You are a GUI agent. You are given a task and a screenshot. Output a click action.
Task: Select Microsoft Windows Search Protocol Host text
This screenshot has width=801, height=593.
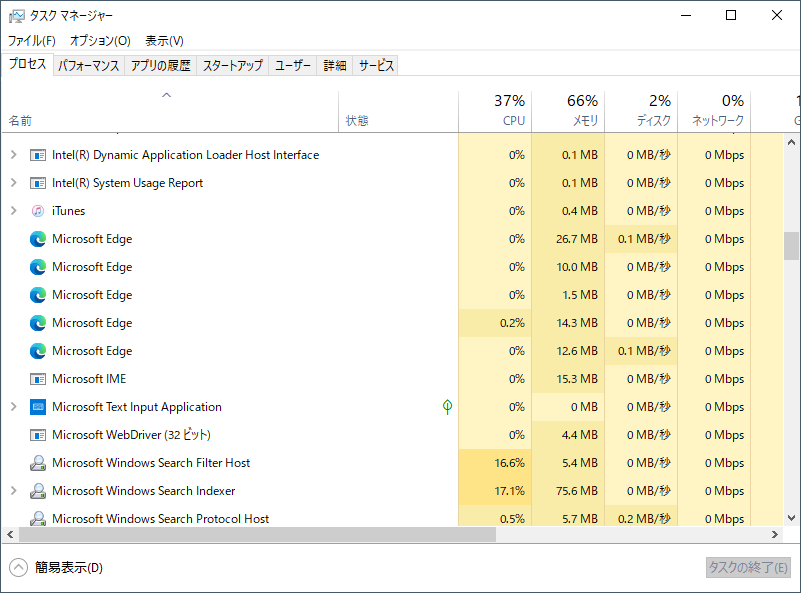tap(160, 519)
